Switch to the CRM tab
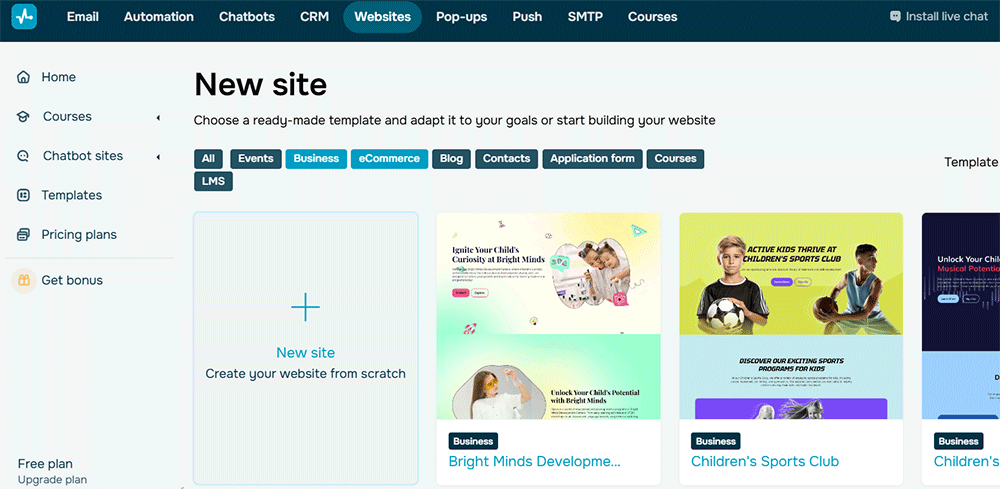Viewport: 1000px width, 489px height. [x=314, y=17]
